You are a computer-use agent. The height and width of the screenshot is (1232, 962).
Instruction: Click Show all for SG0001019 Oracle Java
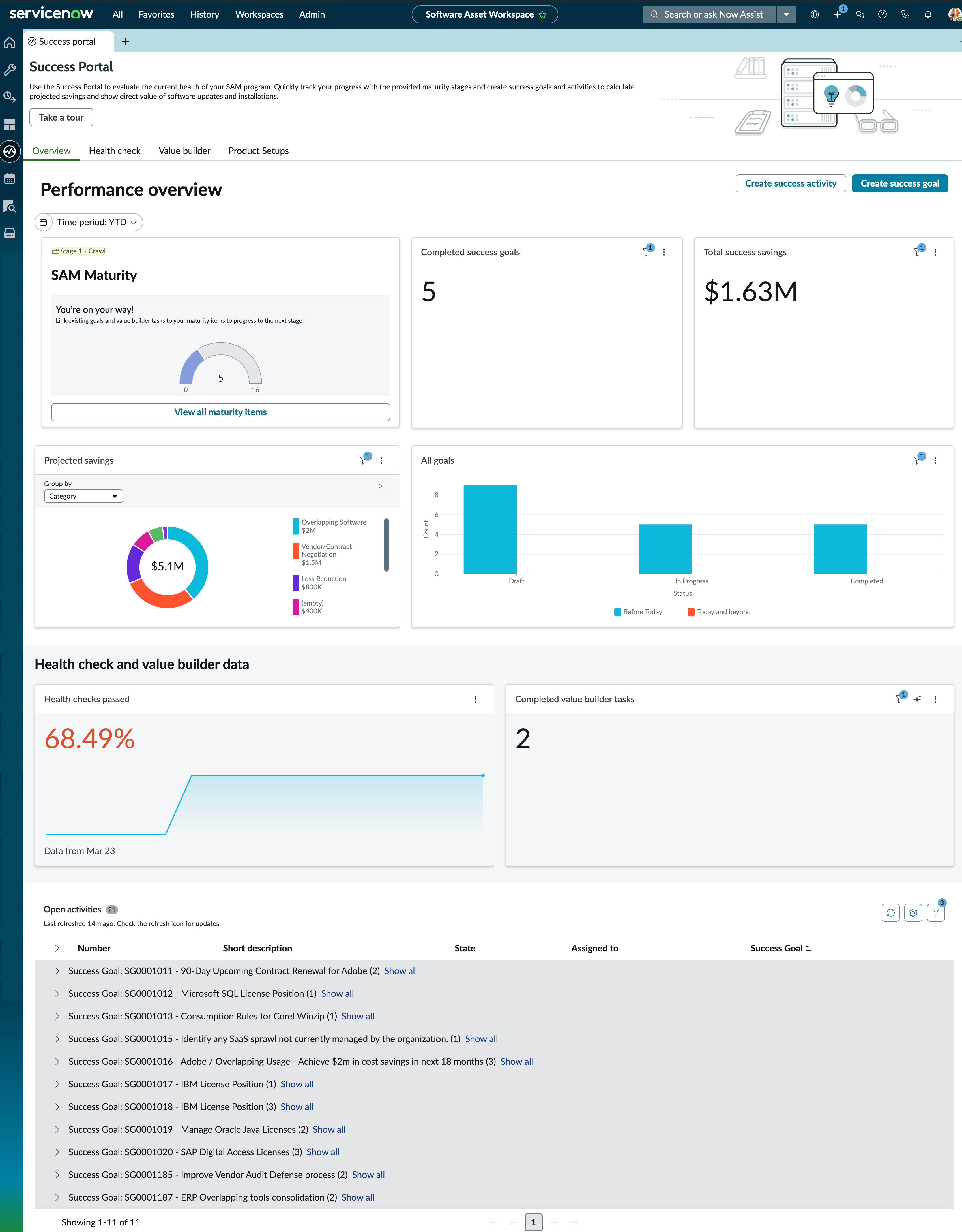(329, 1129)
